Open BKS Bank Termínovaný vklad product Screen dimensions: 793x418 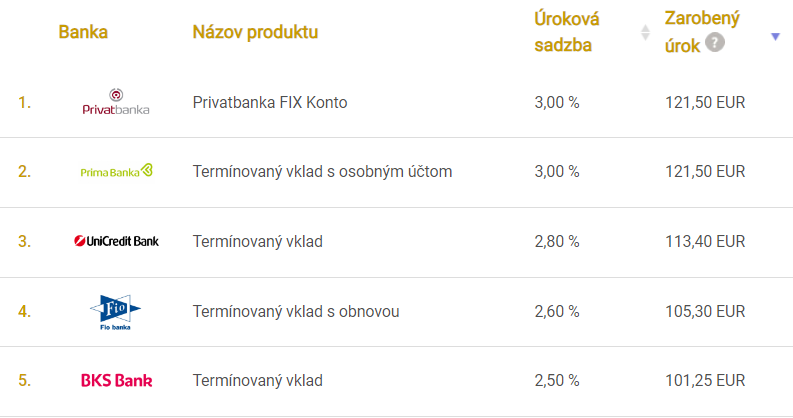[257, 381]
